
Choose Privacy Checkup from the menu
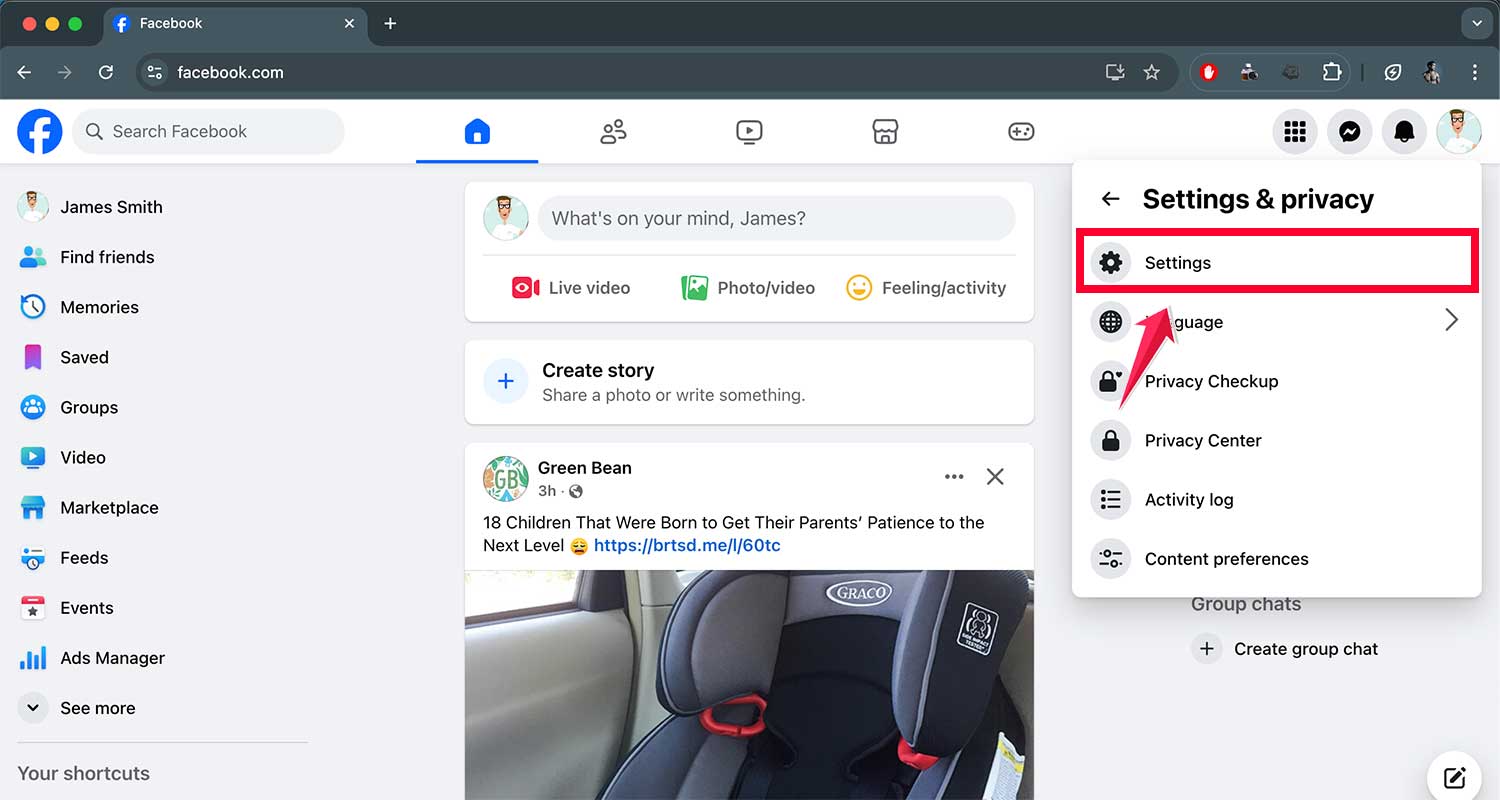click(1211, 381)
